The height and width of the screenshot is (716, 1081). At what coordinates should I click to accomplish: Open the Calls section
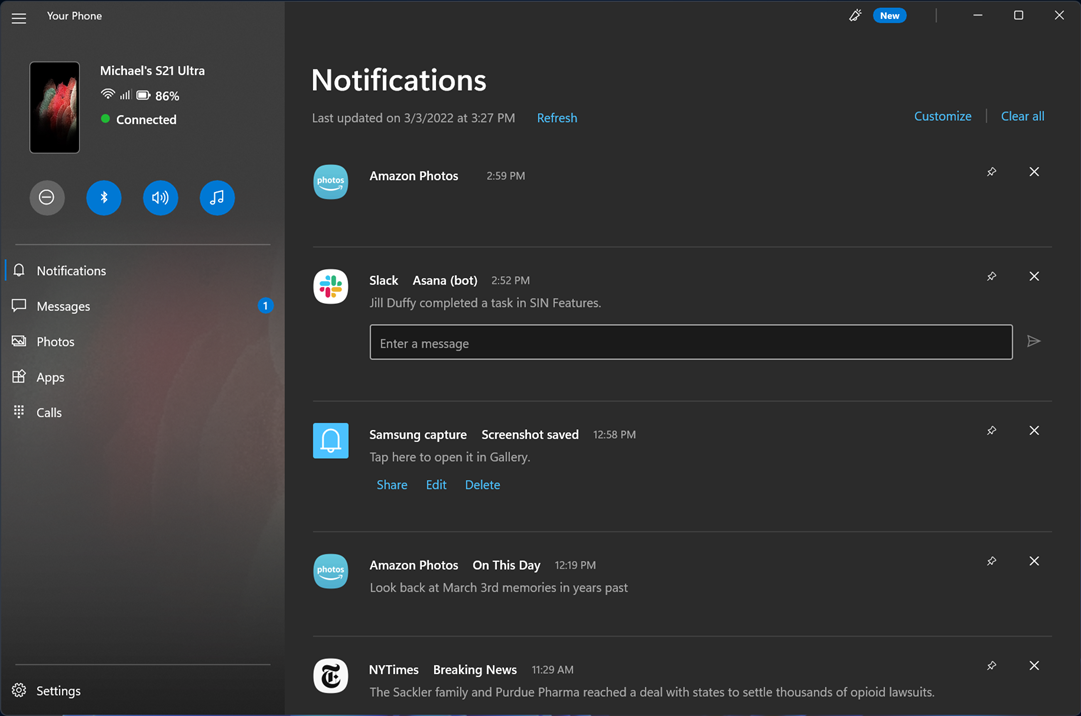(x=49, y=412)
